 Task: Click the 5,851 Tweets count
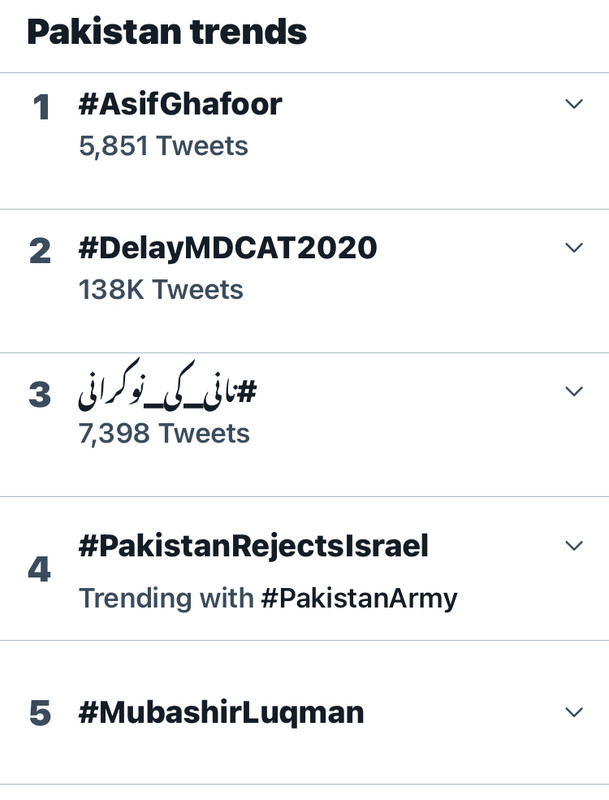(163, 146)
